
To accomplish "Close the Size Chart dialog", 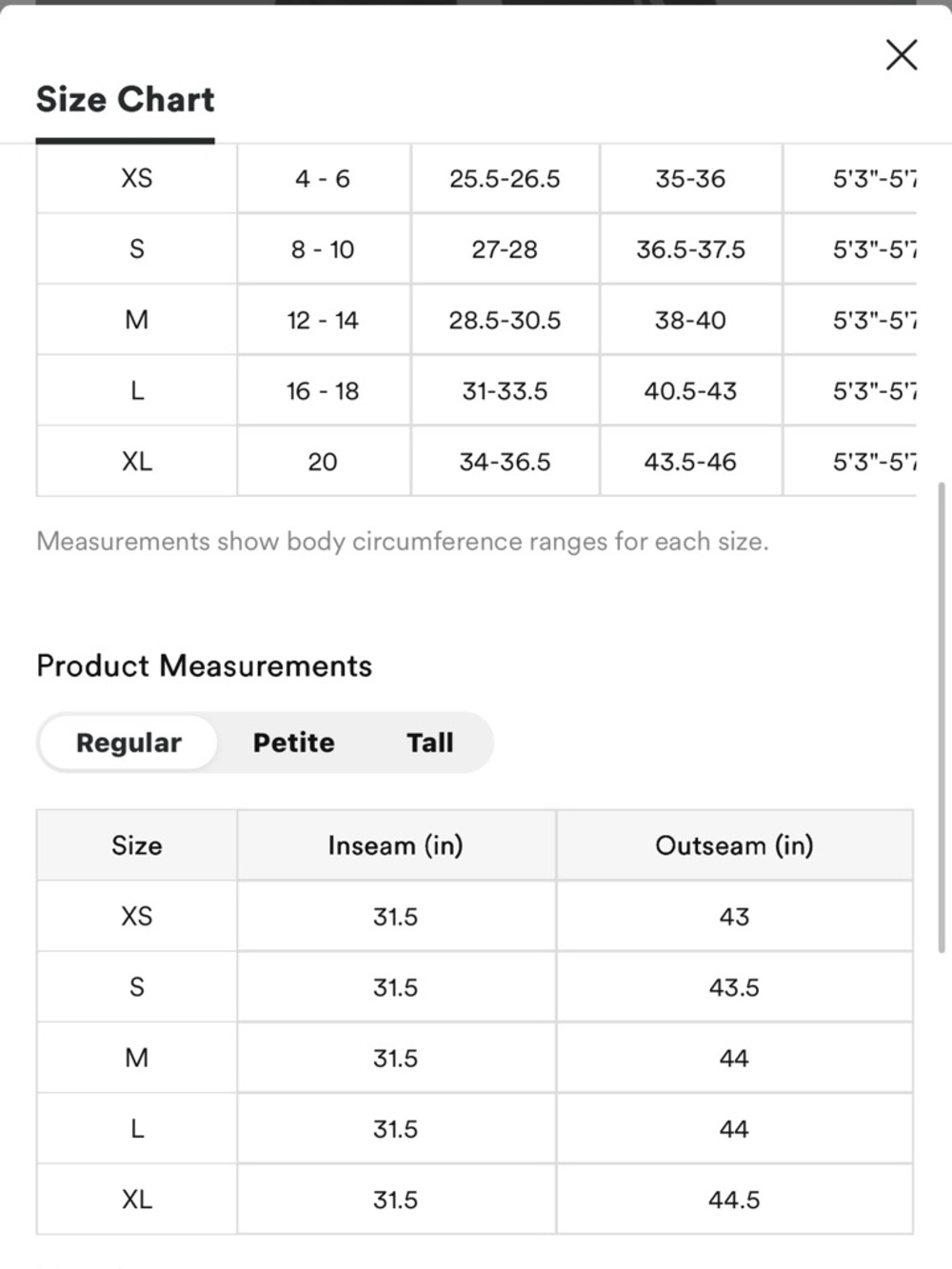I will [901, 55].
